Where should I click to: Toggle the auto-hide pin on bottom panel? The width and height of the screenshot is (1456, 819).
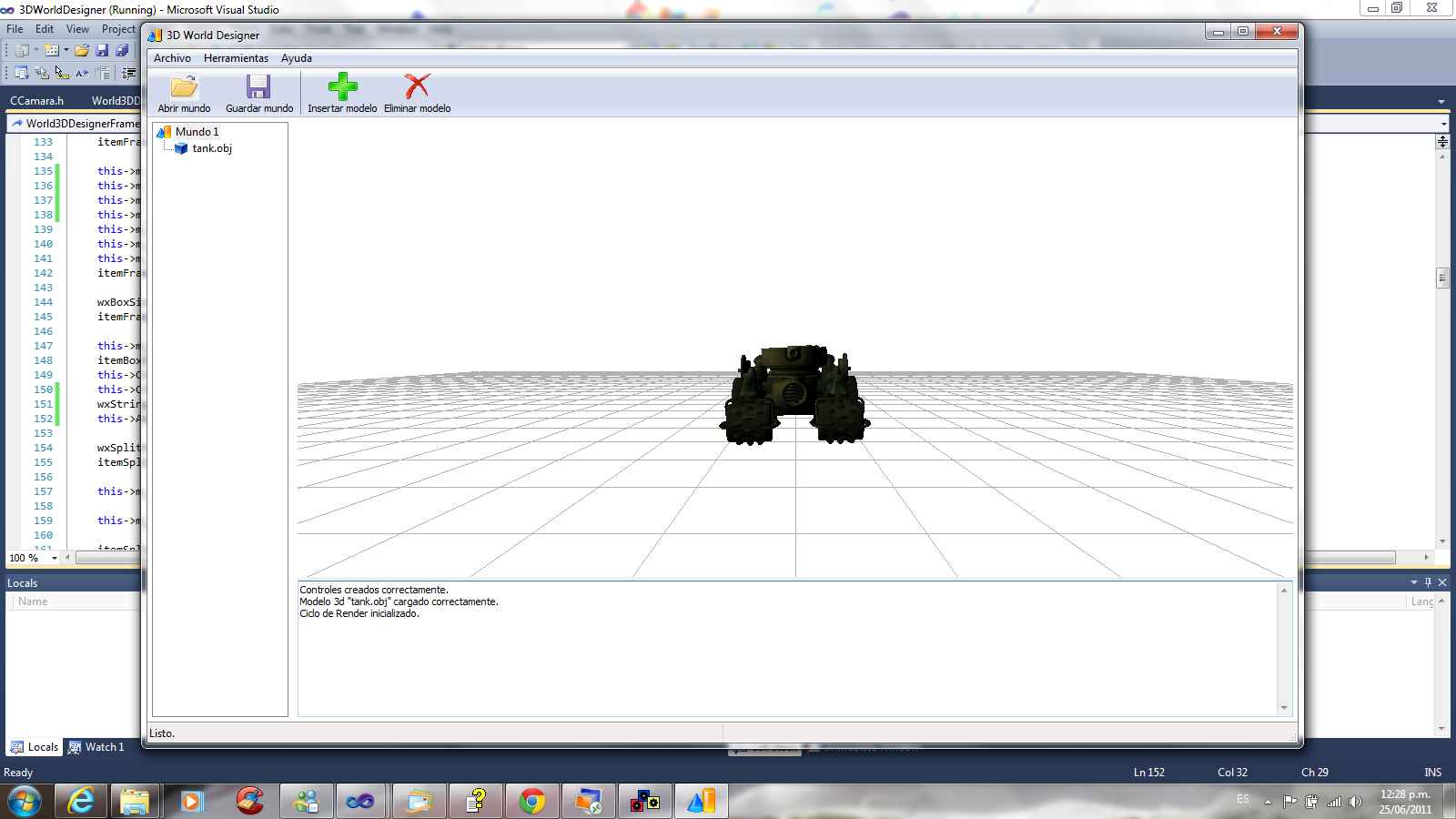[1428, 582]
